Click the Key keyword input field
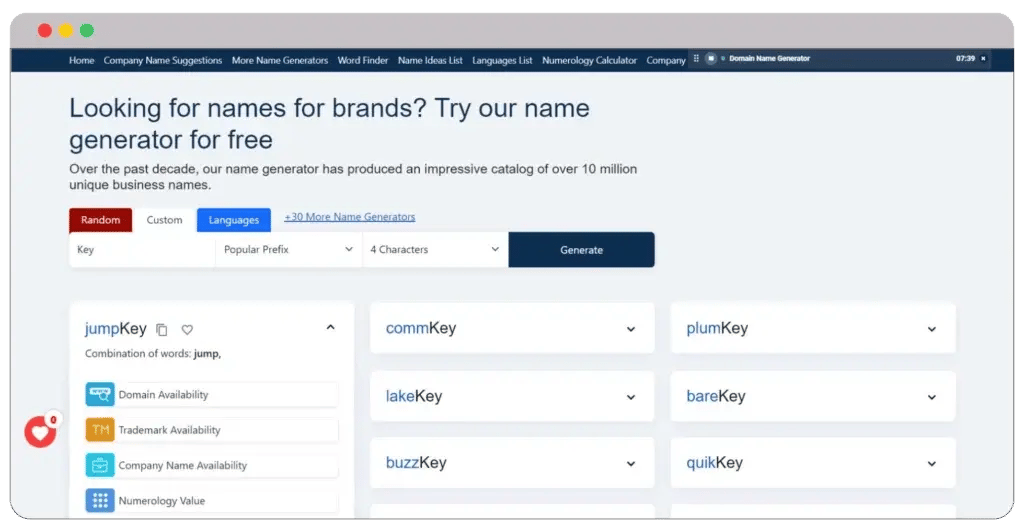Viewport: 1024px width, 524px height. (142, 250)
